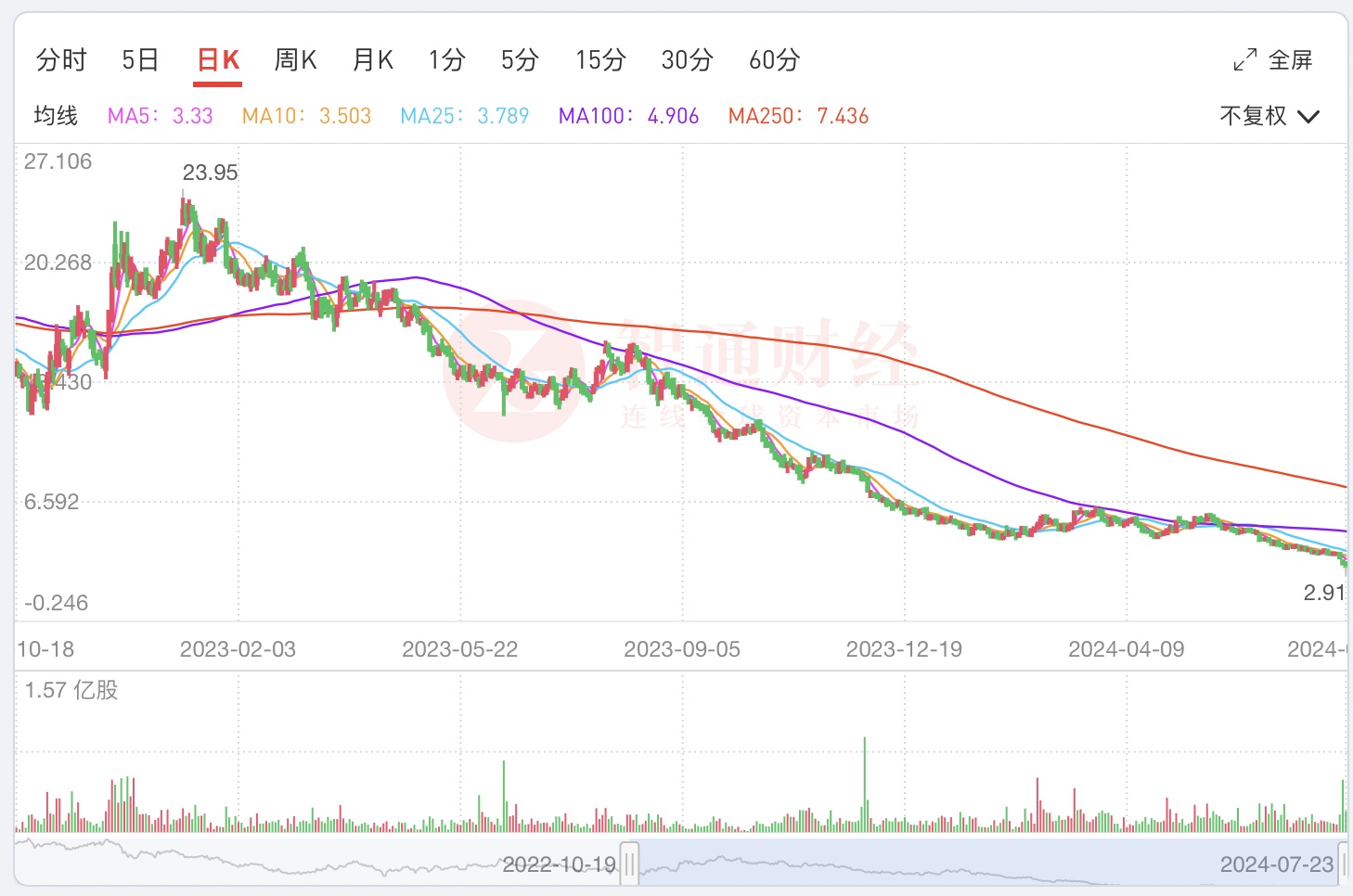Viewport: 1353px width, 896px height.
Task: Open the 60分 hourly chart
Action: click(774, 60)
